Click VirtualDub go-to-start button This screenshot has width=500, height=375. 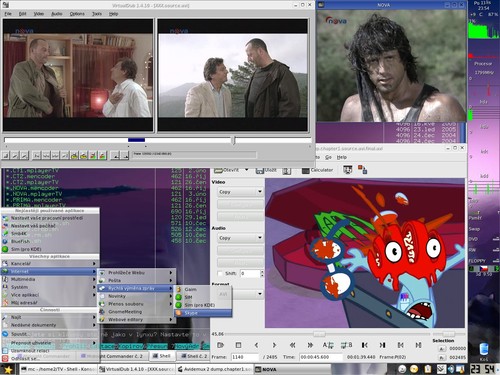(x=37, y=155)
